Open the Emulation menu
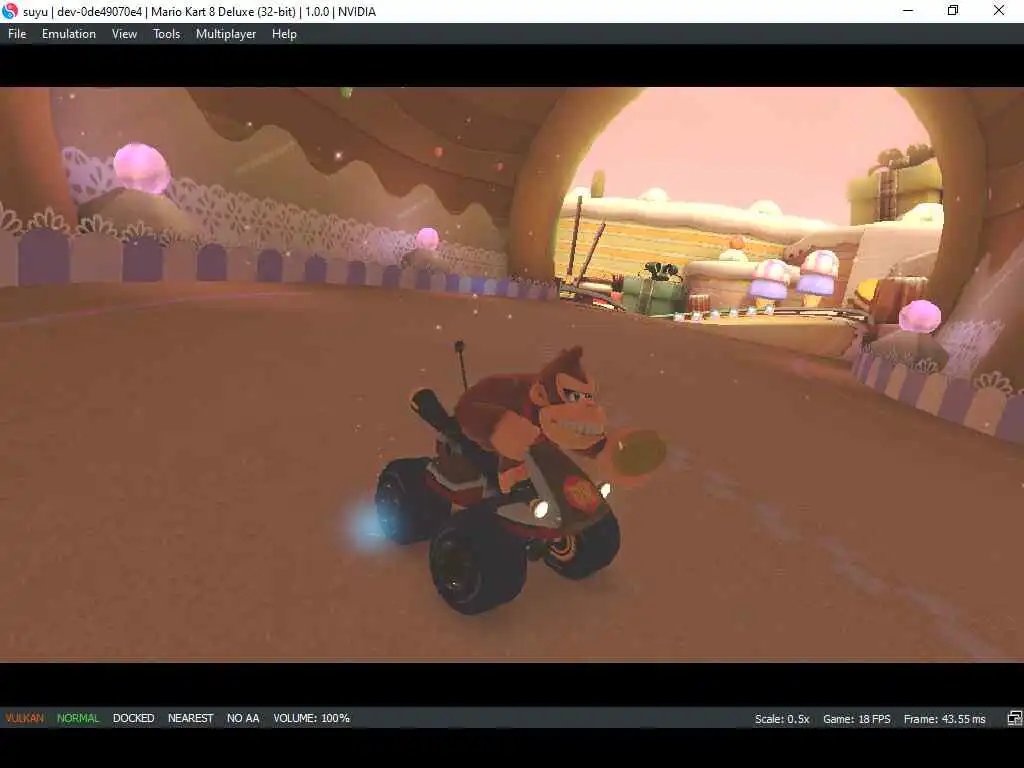This screenshot has height=768, width=1024. 69,34
